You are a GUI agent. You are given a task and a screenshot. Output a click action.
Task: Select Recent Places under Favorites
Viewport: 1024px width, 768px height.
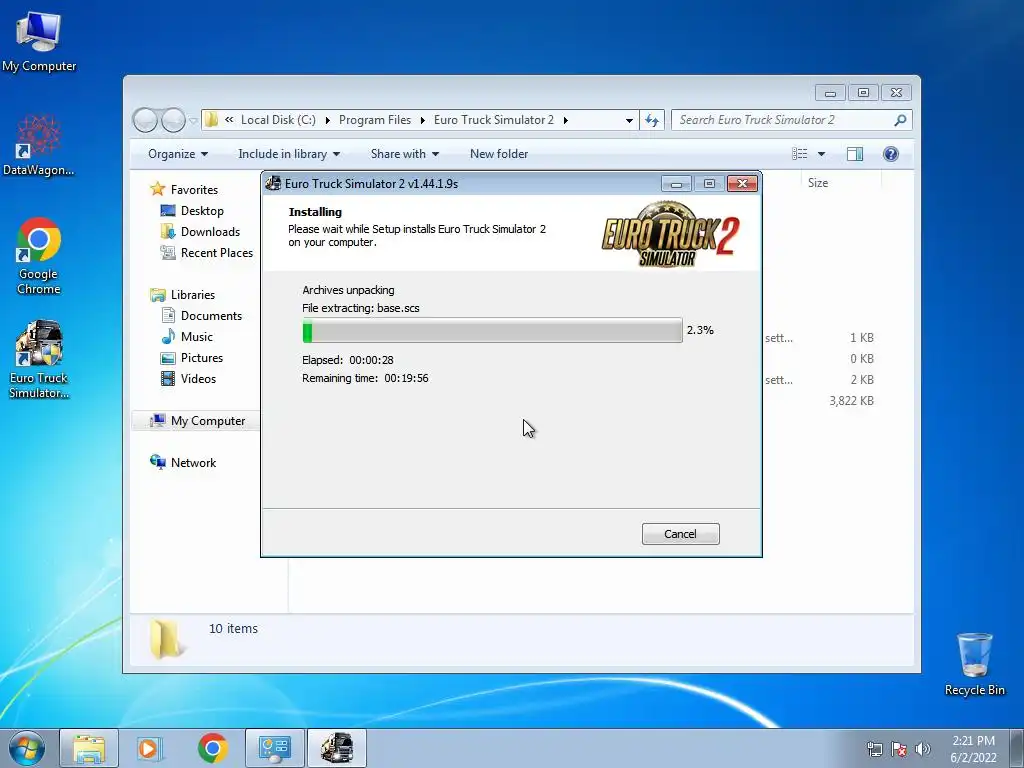click(x=216, y=253)
